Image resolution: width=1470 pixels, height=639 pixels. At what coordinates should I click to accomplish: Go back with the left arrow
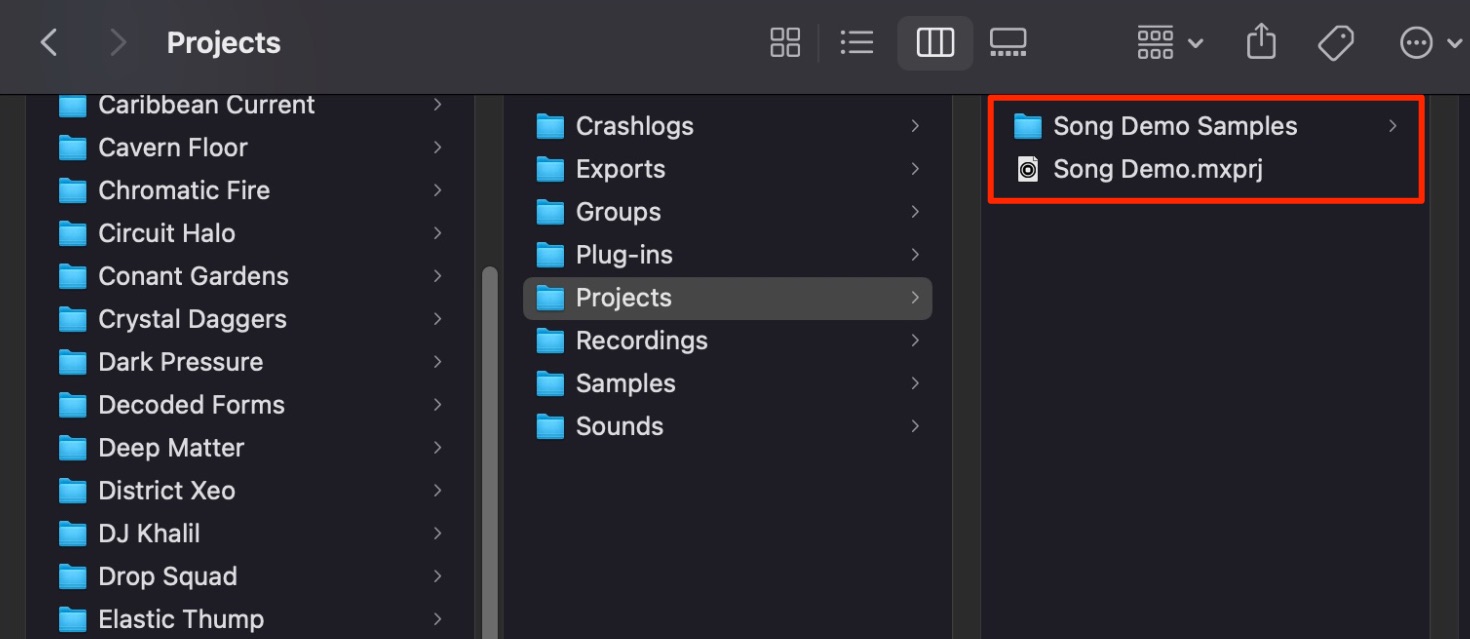coord(48,43)
